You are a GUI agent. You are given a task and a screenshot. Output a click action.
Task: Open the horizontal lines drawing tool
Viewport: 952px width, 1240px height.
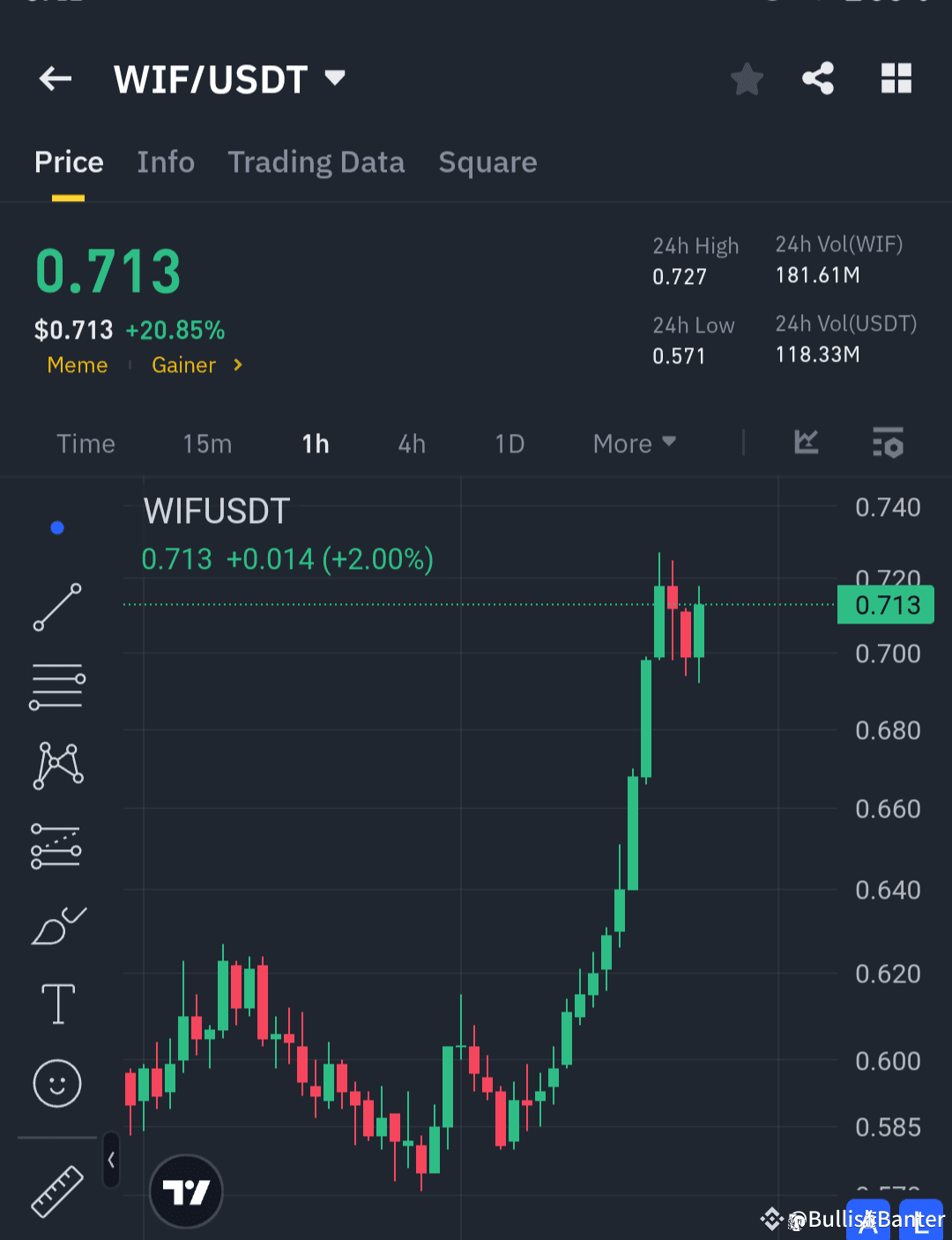(56, 685)
